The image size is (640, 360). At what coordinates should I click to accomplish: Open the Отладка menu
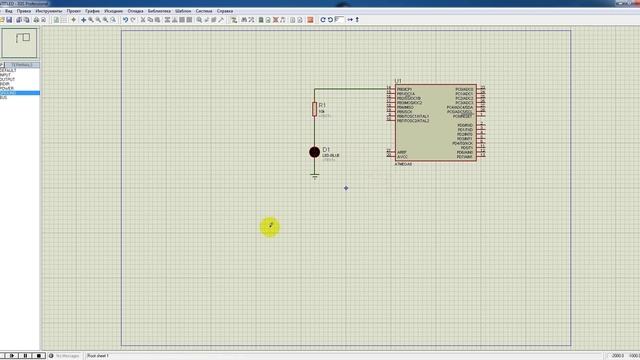click(136, 11)
